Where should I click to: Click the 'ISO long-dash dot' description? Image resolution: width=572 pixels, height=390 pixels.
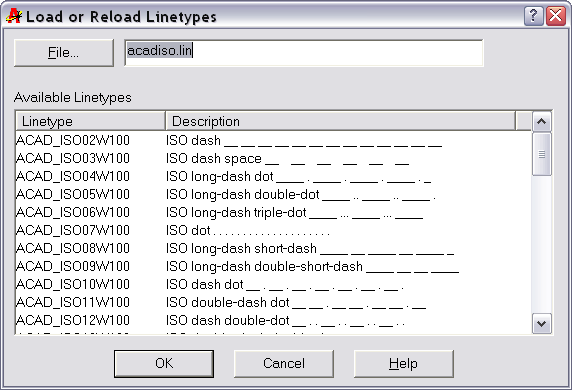click(298, 177)
